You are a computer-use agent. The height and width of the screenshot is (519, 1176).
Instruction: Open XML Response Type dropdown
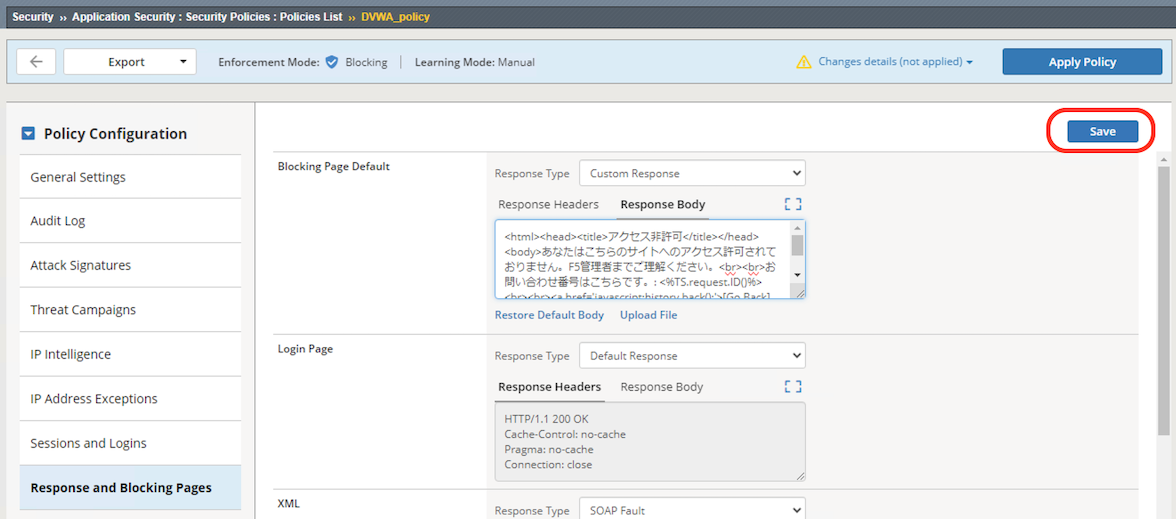click(x=692, y=509)
